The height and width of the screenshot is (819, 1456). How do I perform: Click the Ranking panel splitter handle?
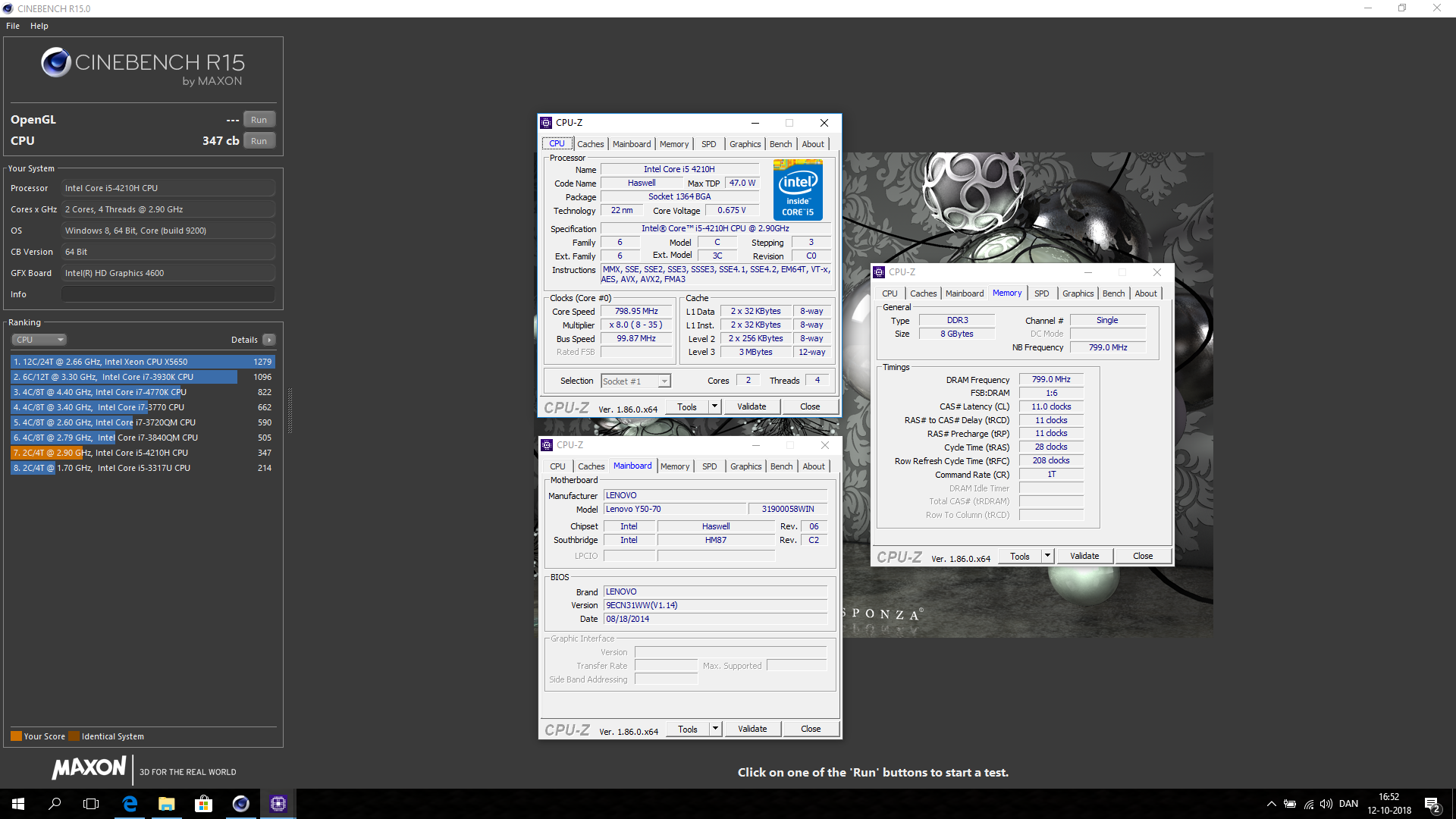290,412
